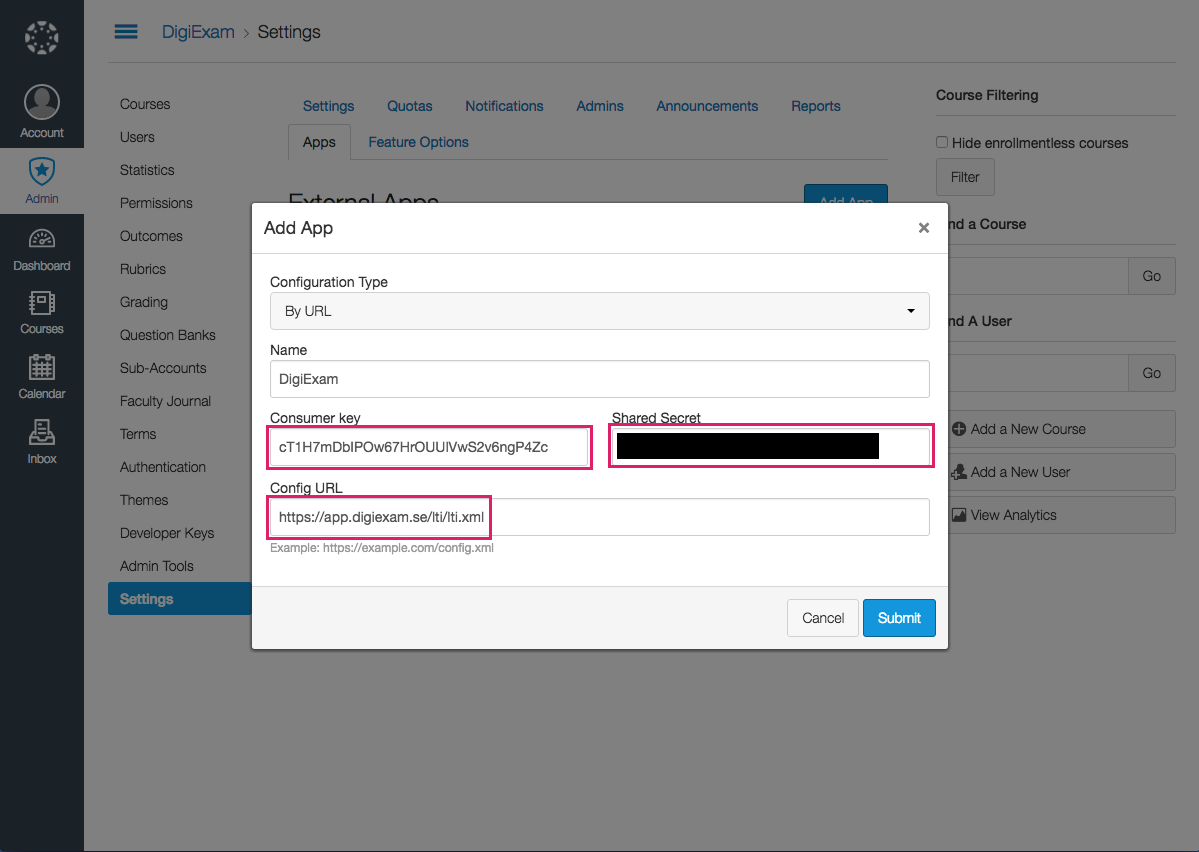Click the user icon for Add a New User
The width and height of the screenshot is (1199, 852).
pos(959,472)
